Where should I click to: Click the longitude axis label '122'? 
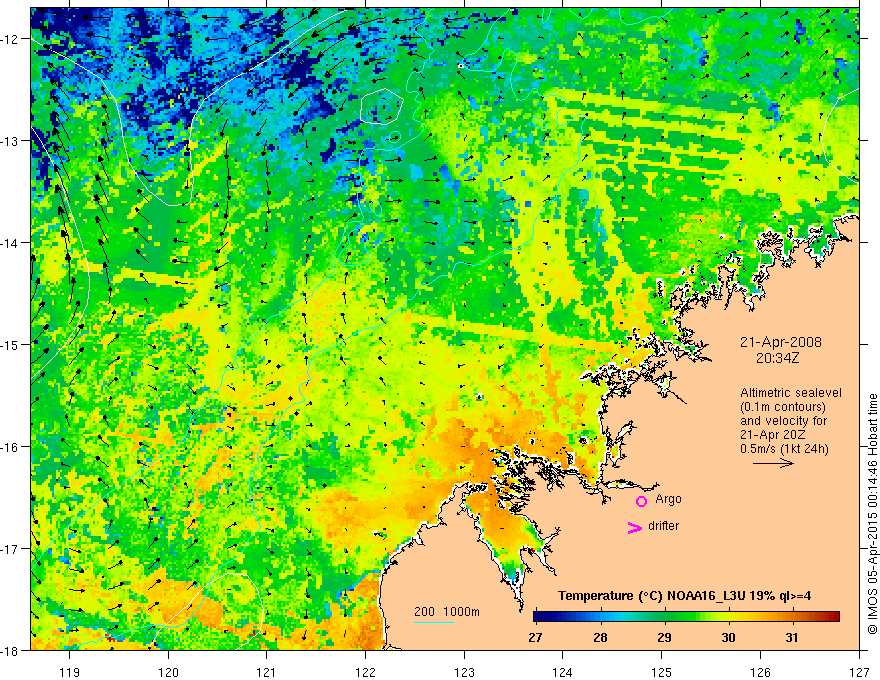[365, 672]
